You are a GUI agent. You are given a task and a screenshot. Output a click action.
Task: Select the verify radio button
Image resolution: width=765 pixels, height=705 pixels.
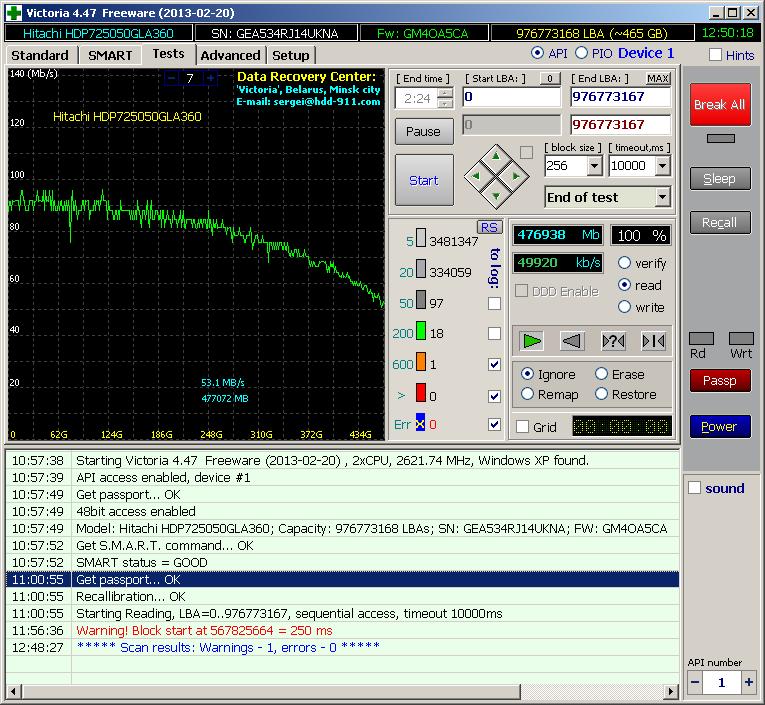(625, 263)
